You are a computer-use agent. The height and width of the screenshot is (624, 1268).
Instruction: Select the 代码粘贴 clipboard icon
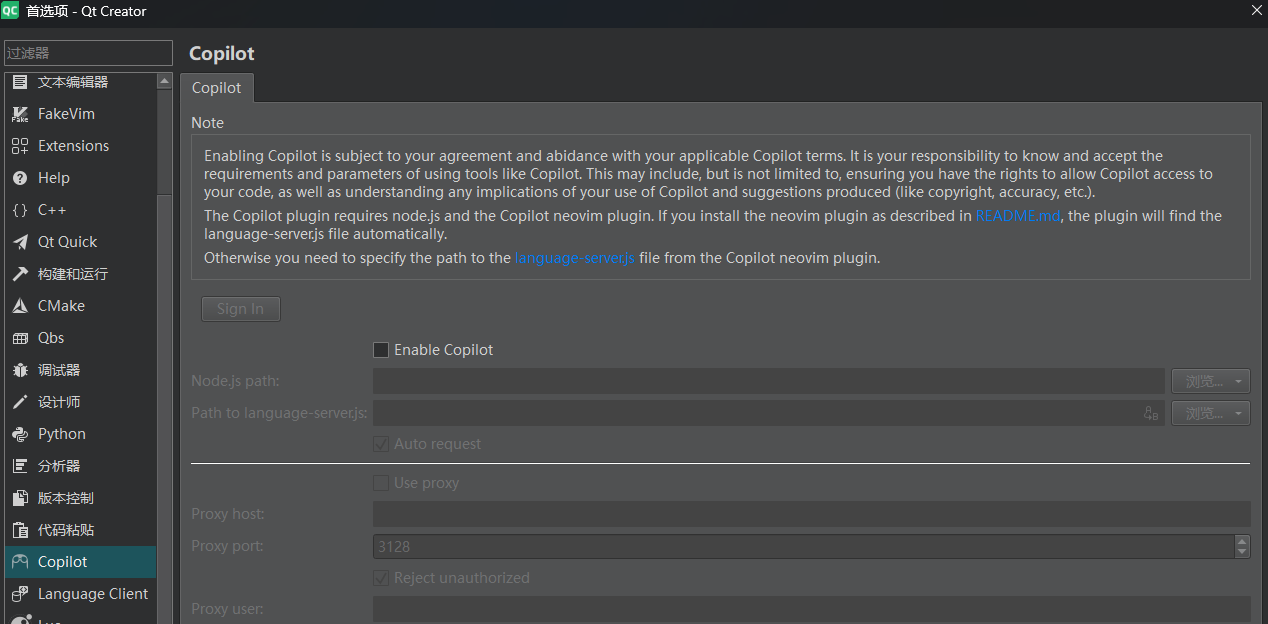(x=20, y=530)
